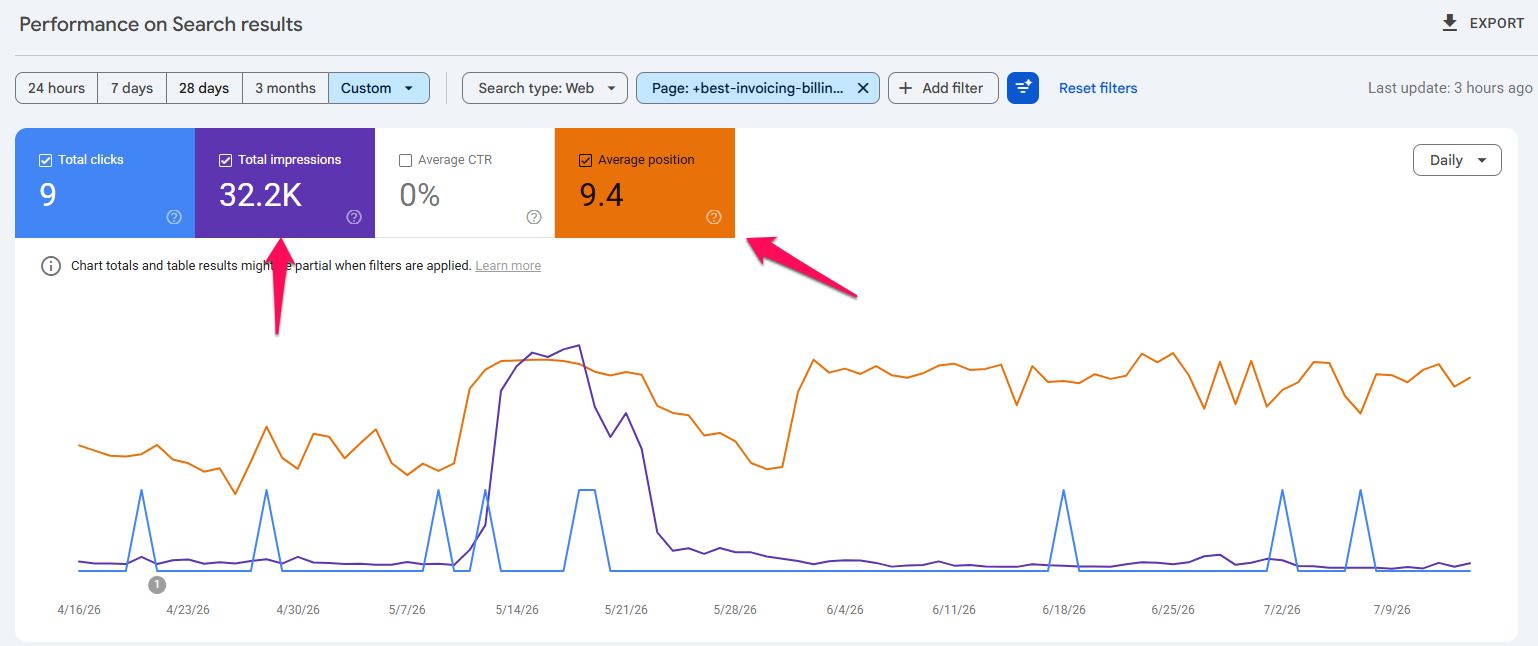Viewport: 1538px width, 646px height.
Task: Click the plus icon in Add filter
Action: [x=905, y=88]
